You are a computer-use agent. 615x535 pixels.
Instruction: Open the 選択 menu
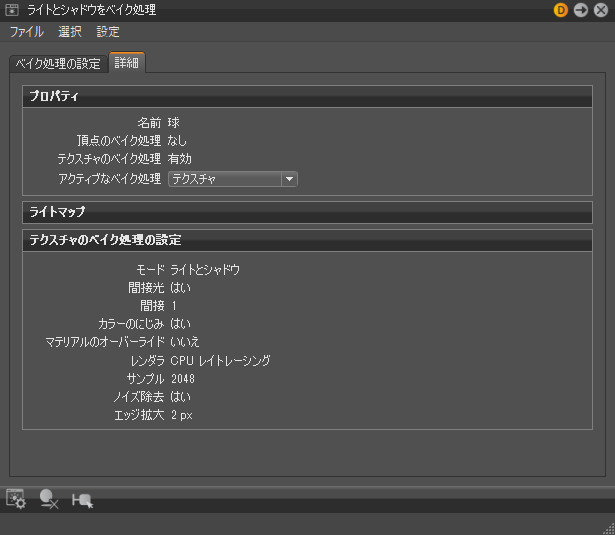(70, 32)
